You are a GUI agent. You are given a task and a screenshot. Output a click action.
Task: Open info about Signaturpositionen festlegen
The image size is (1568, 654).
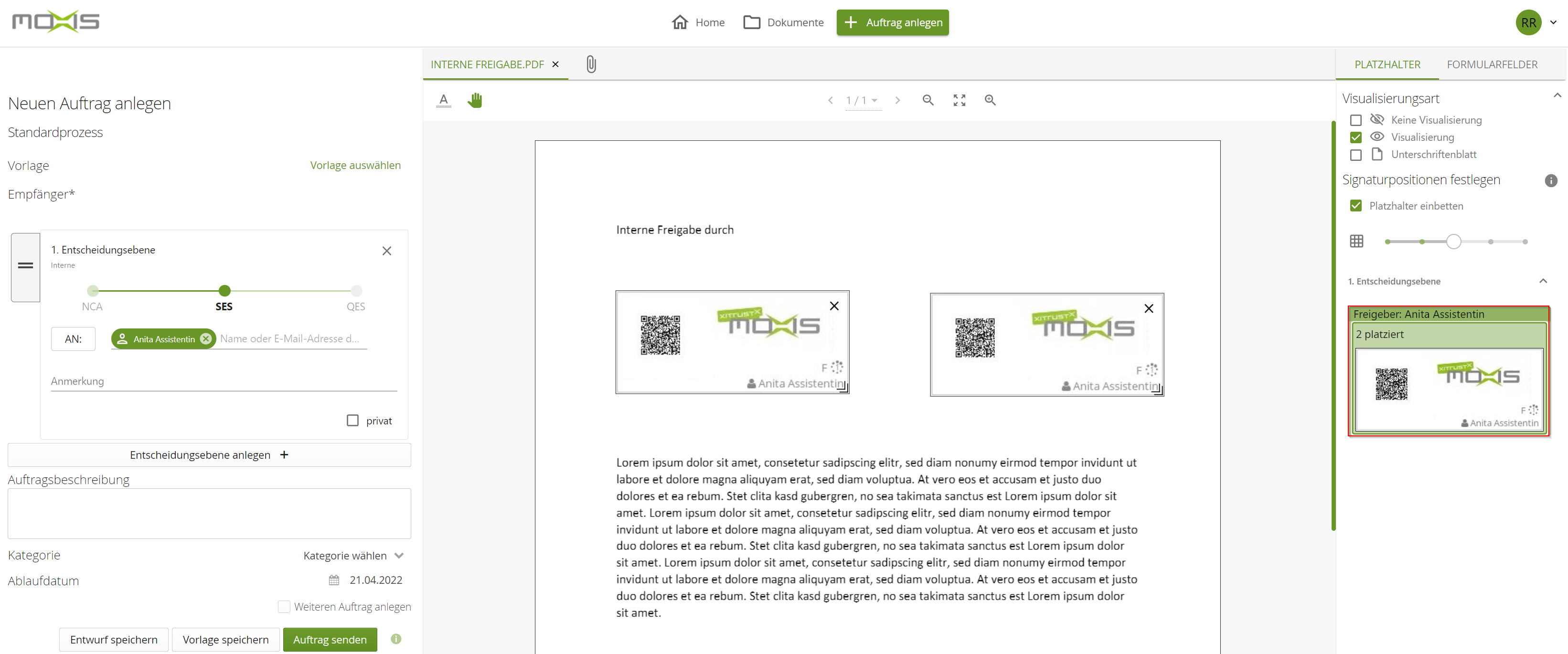(x=1551, y=181)
